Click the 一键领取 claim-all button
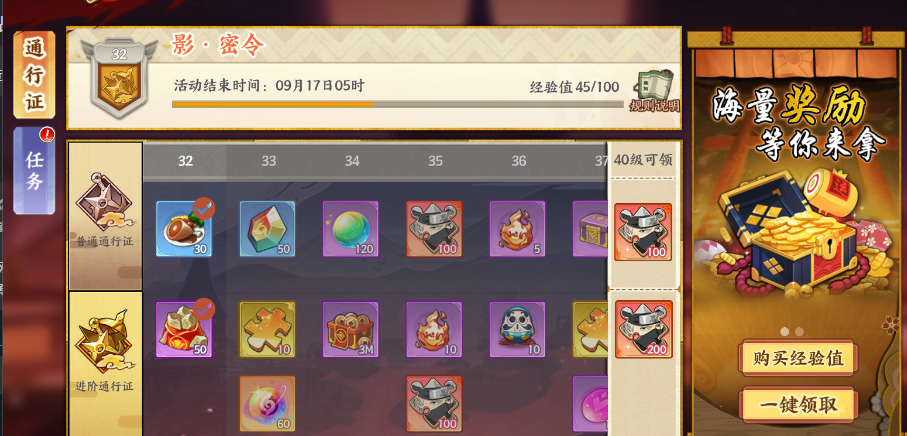This screenshot has height=436, width=907. (x=798, y=405)
